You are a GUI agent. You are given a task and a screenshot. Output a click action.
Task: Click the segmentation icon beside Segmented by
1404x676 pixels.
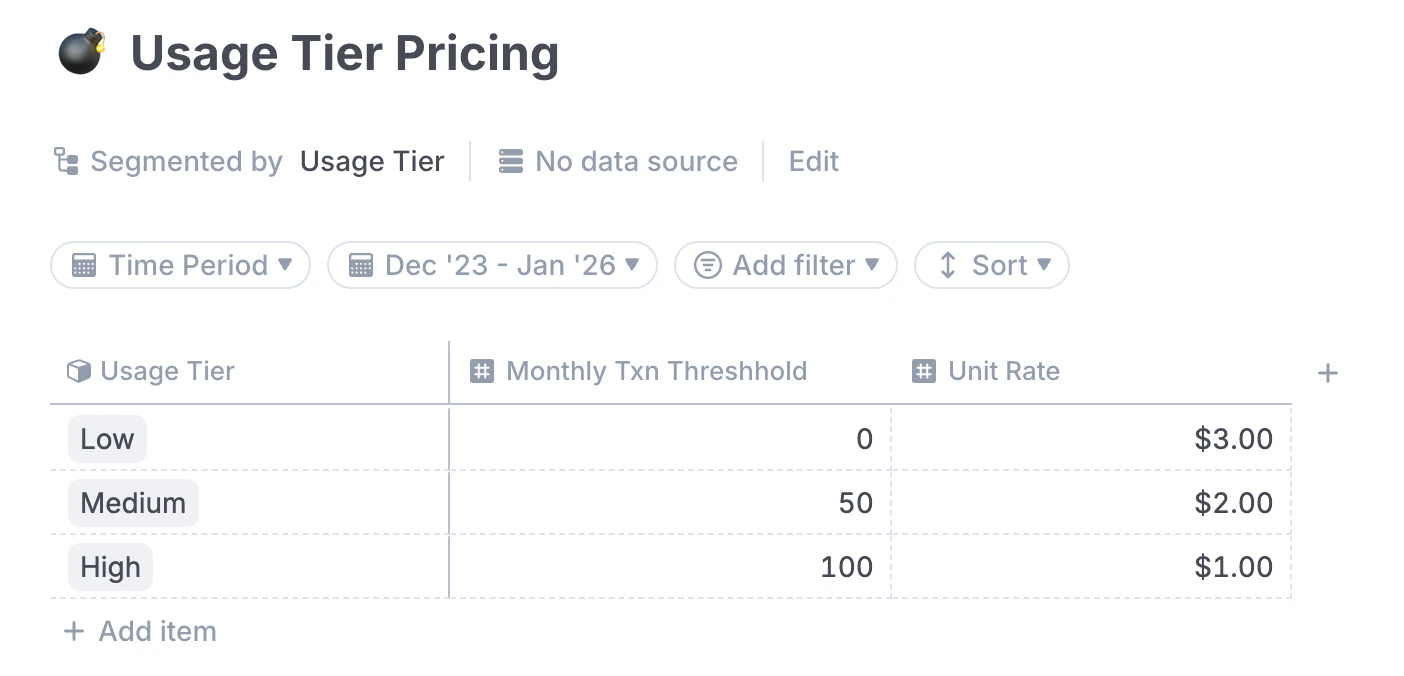pos(65,160)
